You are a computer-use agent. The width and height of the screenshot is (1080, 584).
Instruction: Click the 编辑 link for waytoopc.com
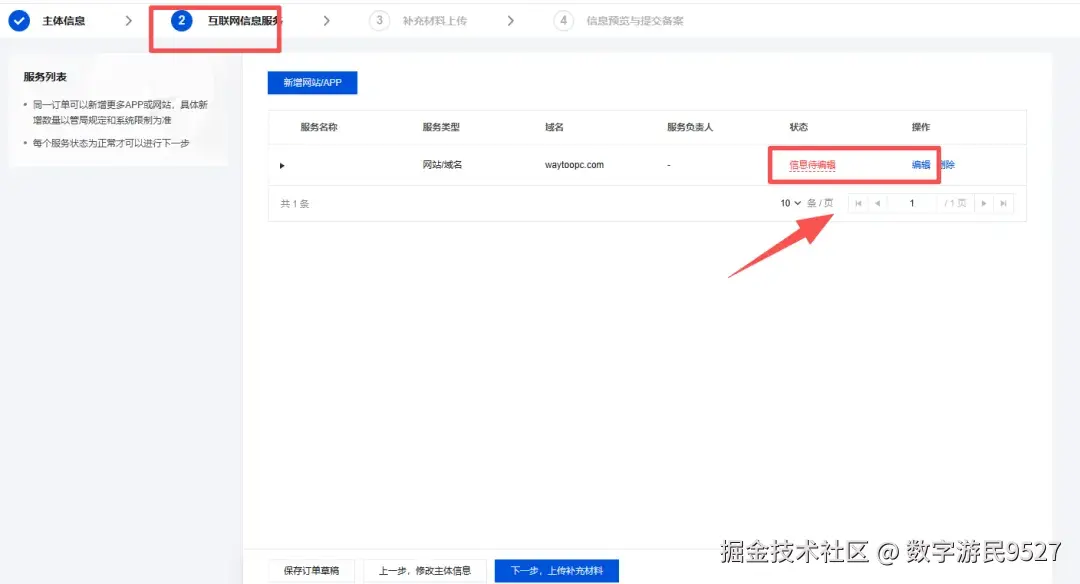tap(920, 164)
